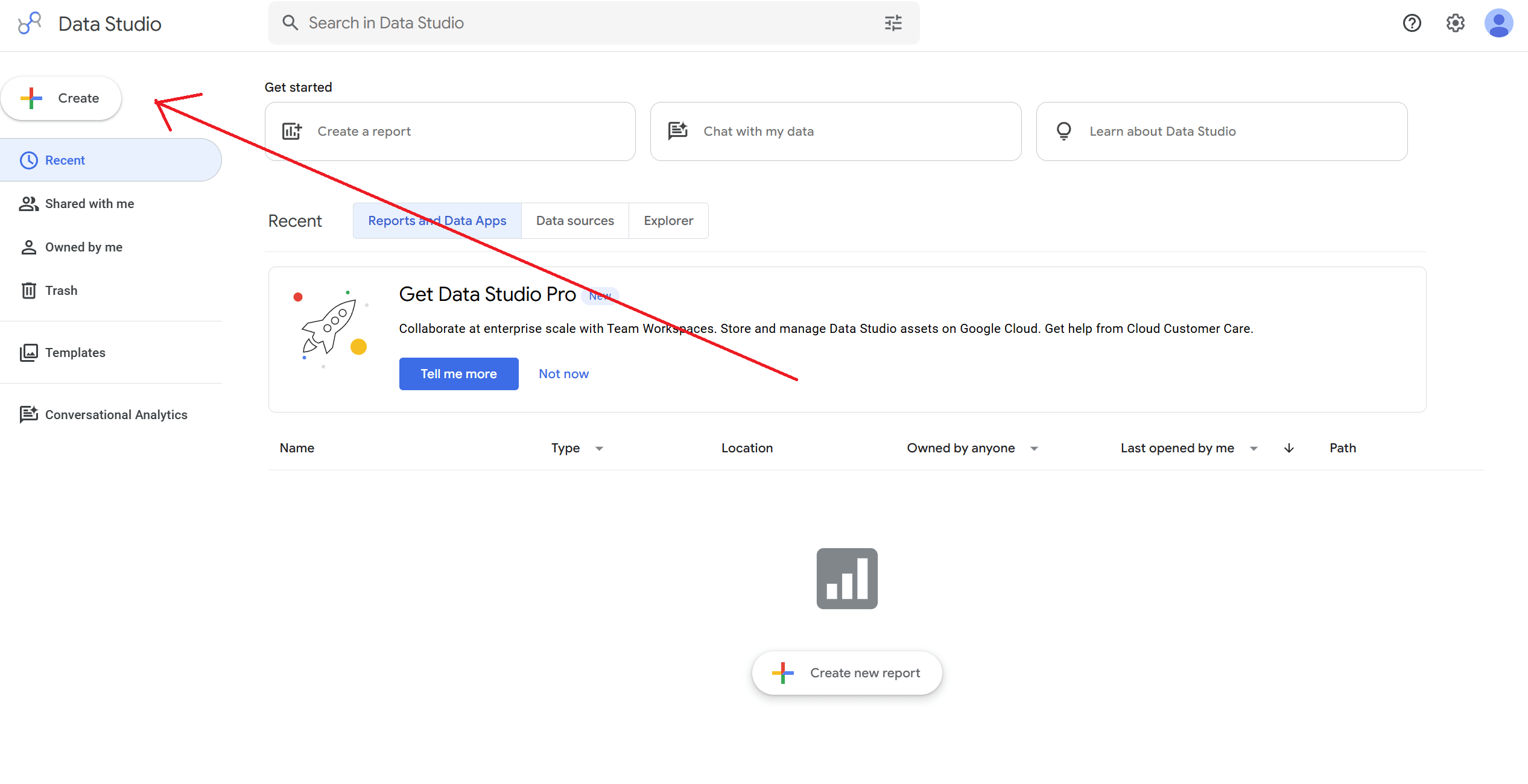Focus the Search in Data Studio field
This screenshot has height=784, width=1528.
click(x=594, y=23)
